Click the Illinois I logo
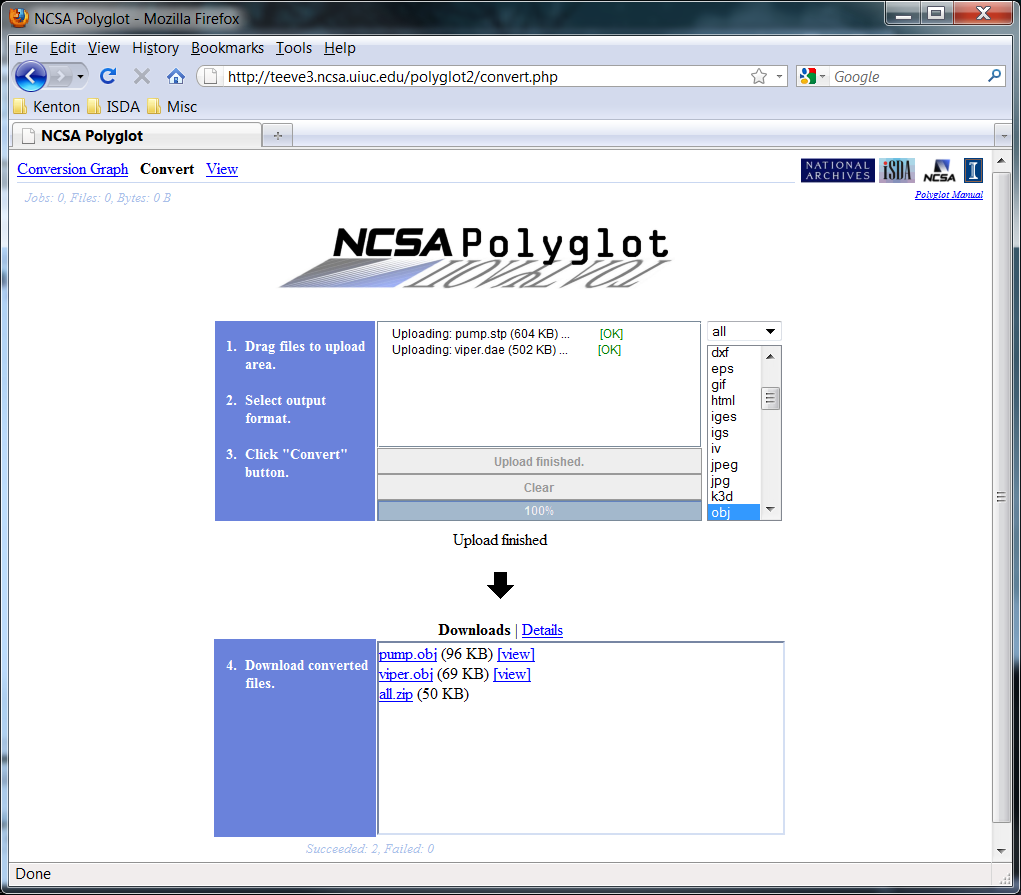The image size is (1021, 895). (973, 171)
